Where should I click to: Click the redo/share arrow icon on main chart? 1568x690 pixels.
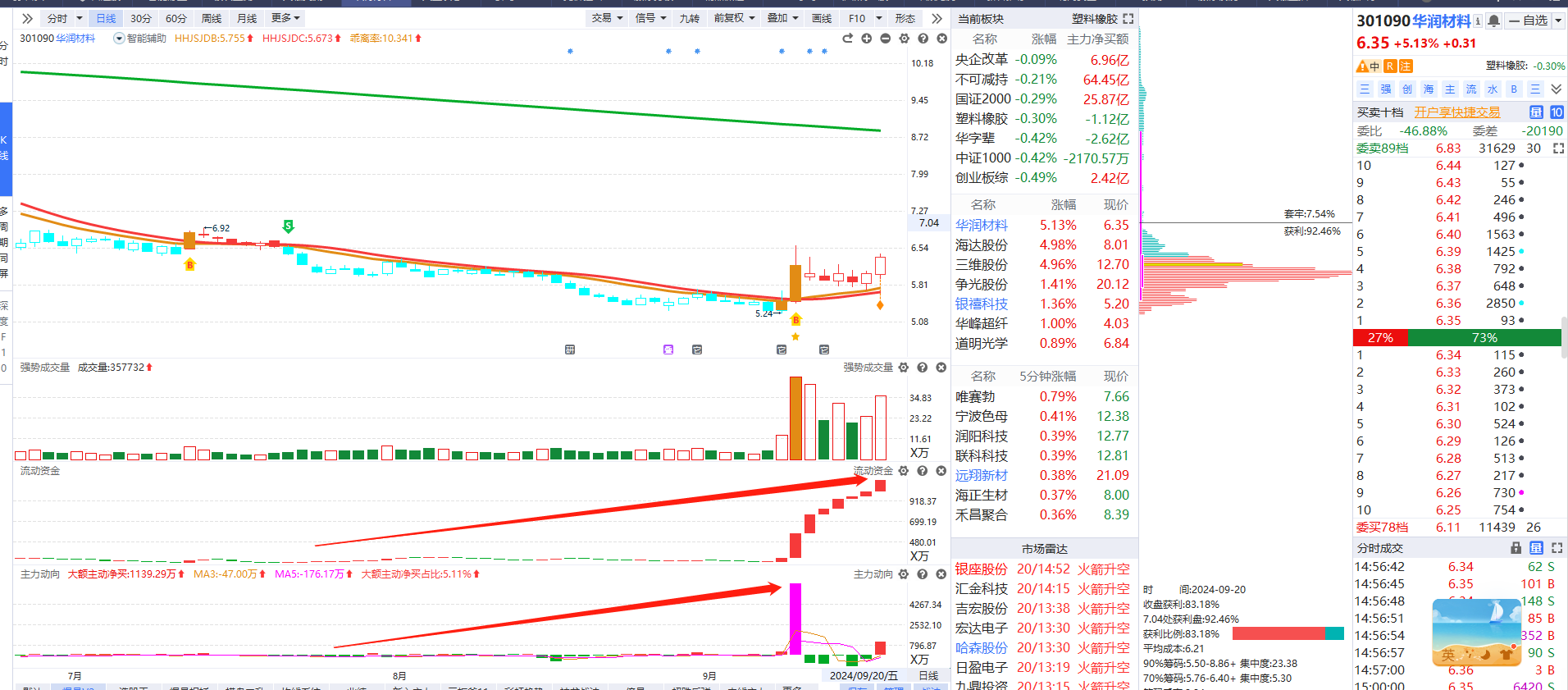point(848,39)
